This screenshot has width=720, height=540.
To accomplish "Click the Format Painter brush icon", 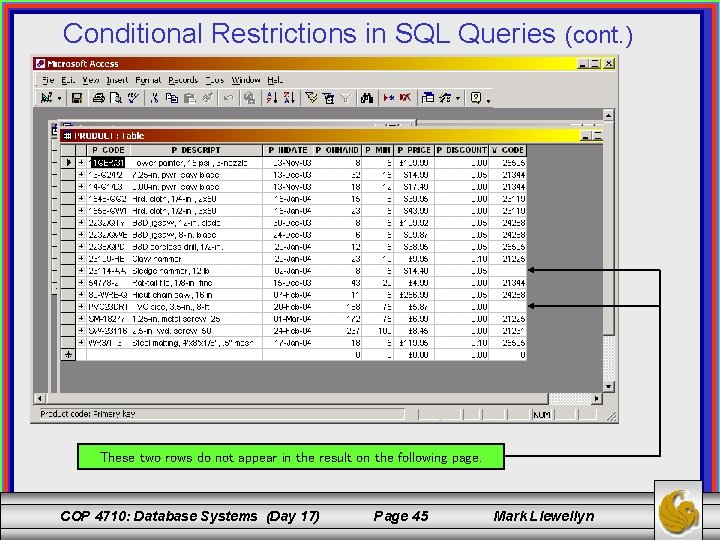I will coord(208,98).
